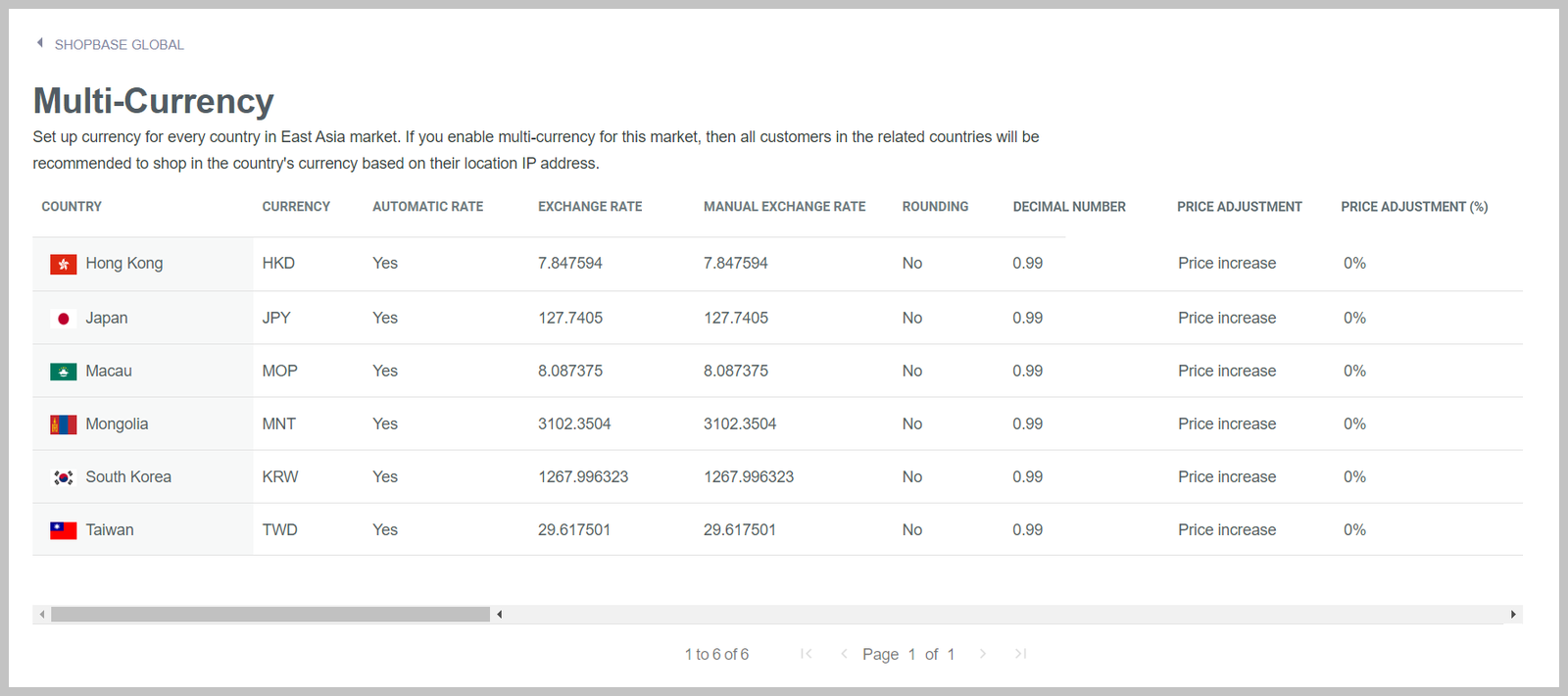The width and height of the screenshot is (1568, 696).
Task: Click Price increase in Hong Kong row
Action: 1227,264
